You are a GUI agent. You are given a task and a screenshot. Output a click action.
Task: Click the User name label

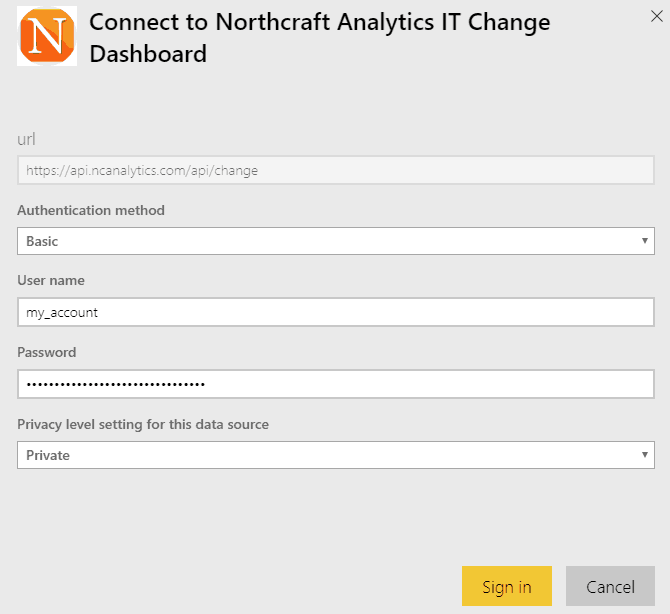(49, 281)
